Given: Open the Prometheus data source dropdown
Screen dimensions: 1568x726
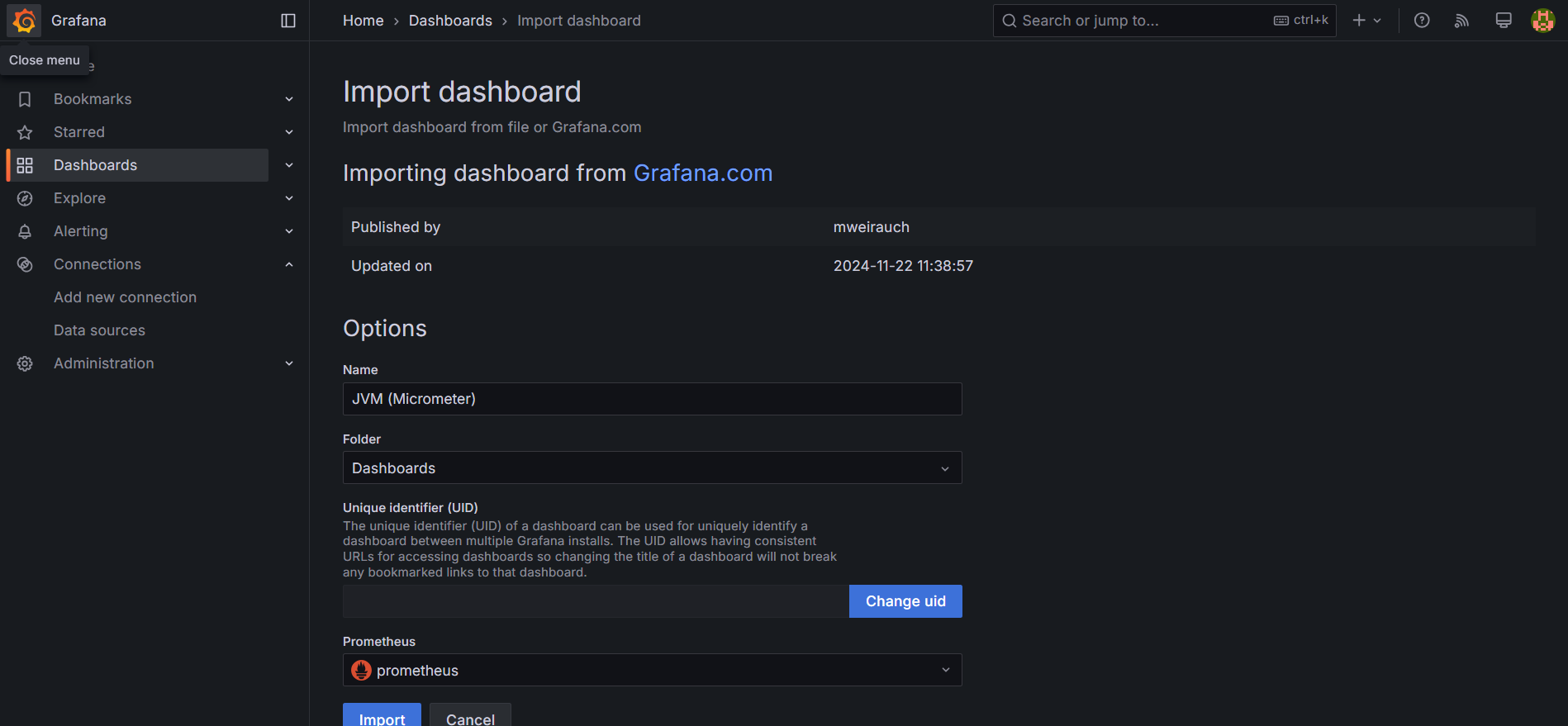Looking at the screenshot, I should [x=652, y=670].
